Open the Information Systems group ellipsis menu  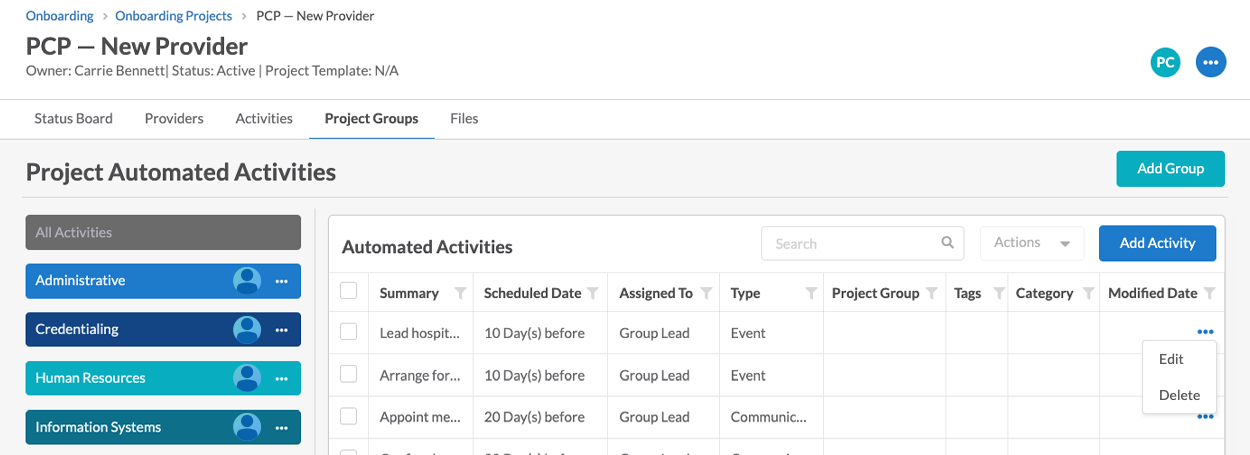point(282,428)
